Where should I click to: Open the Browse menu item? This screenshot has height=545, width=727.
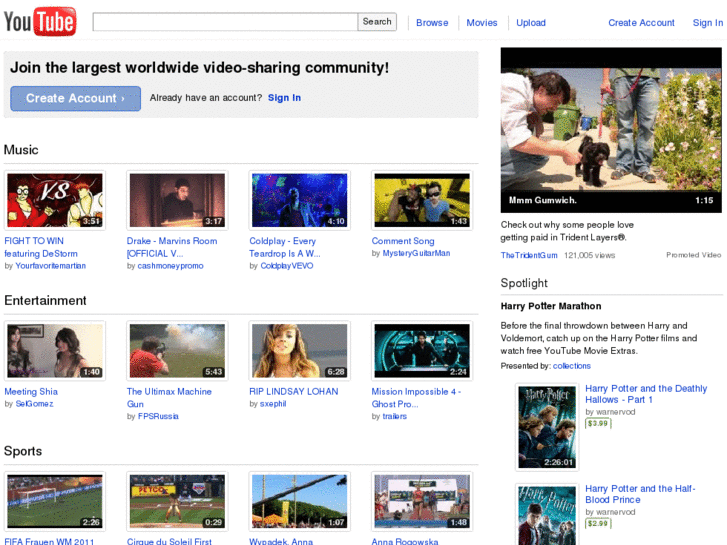pos(432,23)
